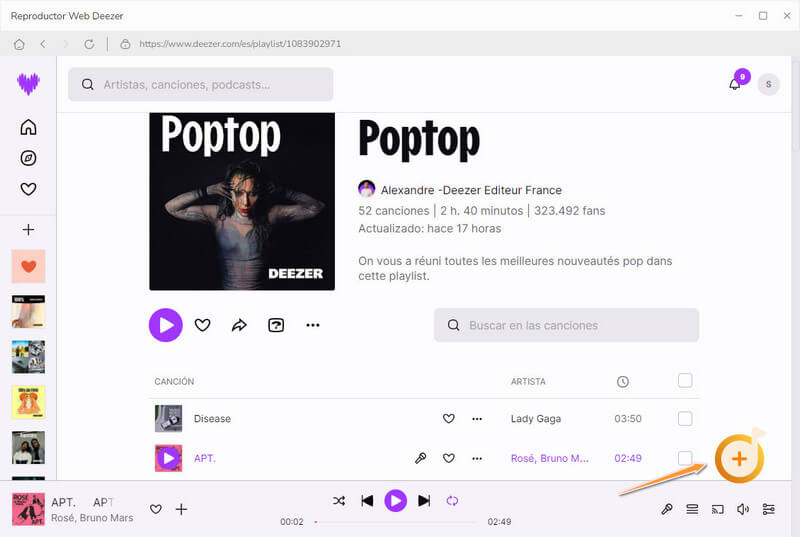Image resolution: width=800 pixels, height=537 pixels.
Task: Select the APT. track checkbox
Action: click(x=685, y=458)
